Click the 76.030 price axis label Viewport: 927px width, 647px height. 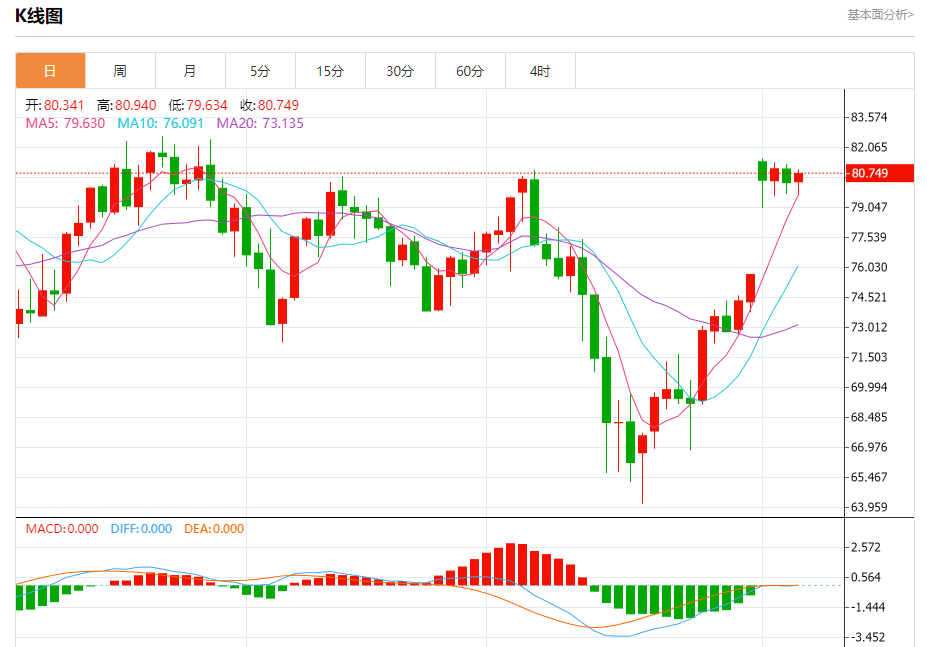(869, 267)
